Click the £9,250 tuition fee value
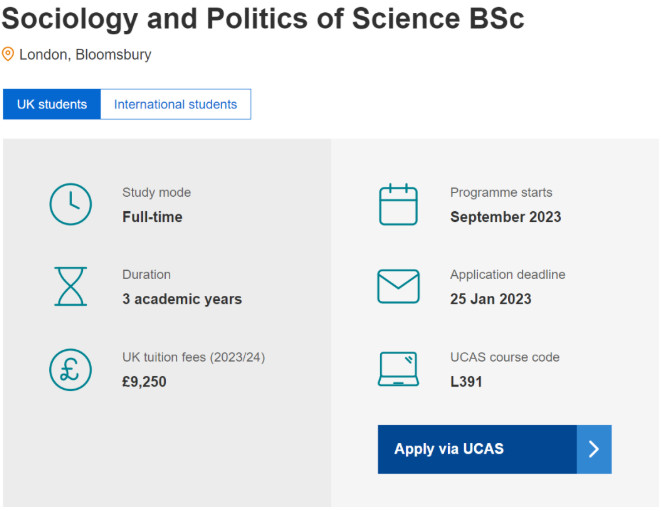The width and height of the screenshot is (661, 511). pyautogui.click(x=144, y=382)
